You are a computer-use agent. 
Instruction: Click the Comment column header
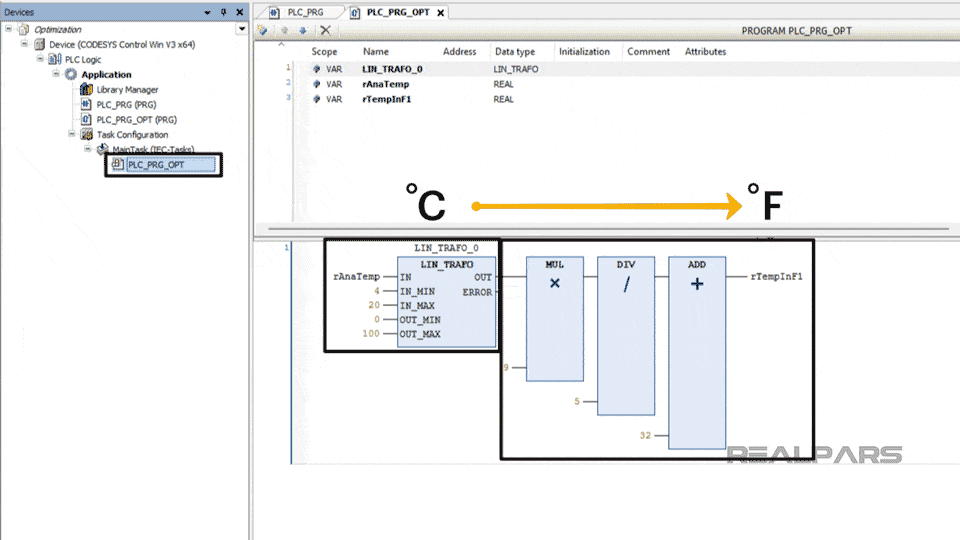click(x=648, y=51)
